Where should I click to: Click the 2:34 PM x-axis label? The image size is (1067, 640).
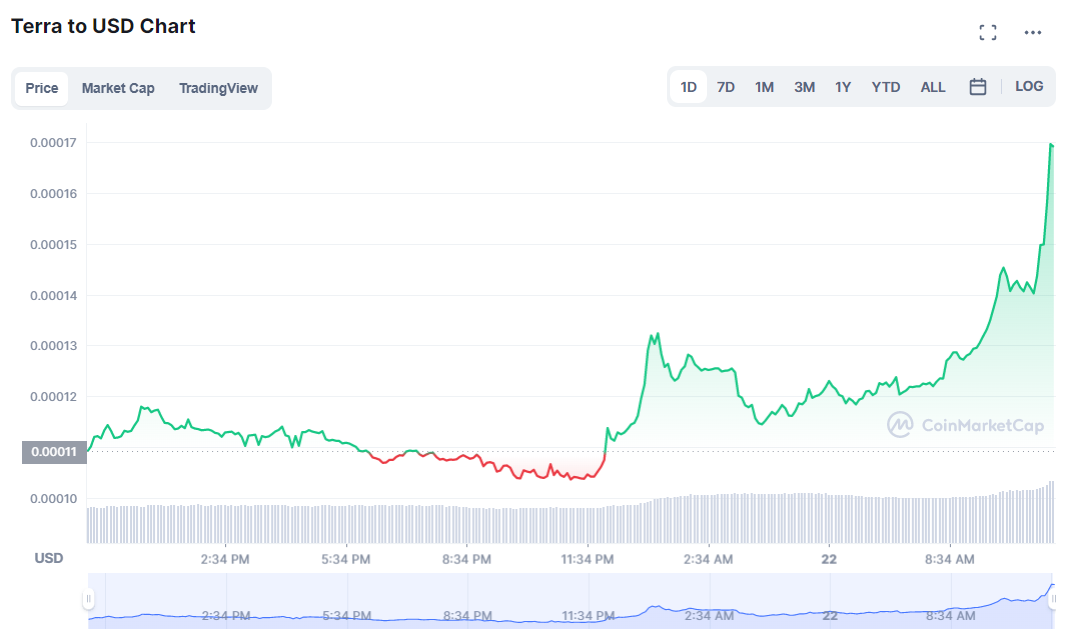225,560
